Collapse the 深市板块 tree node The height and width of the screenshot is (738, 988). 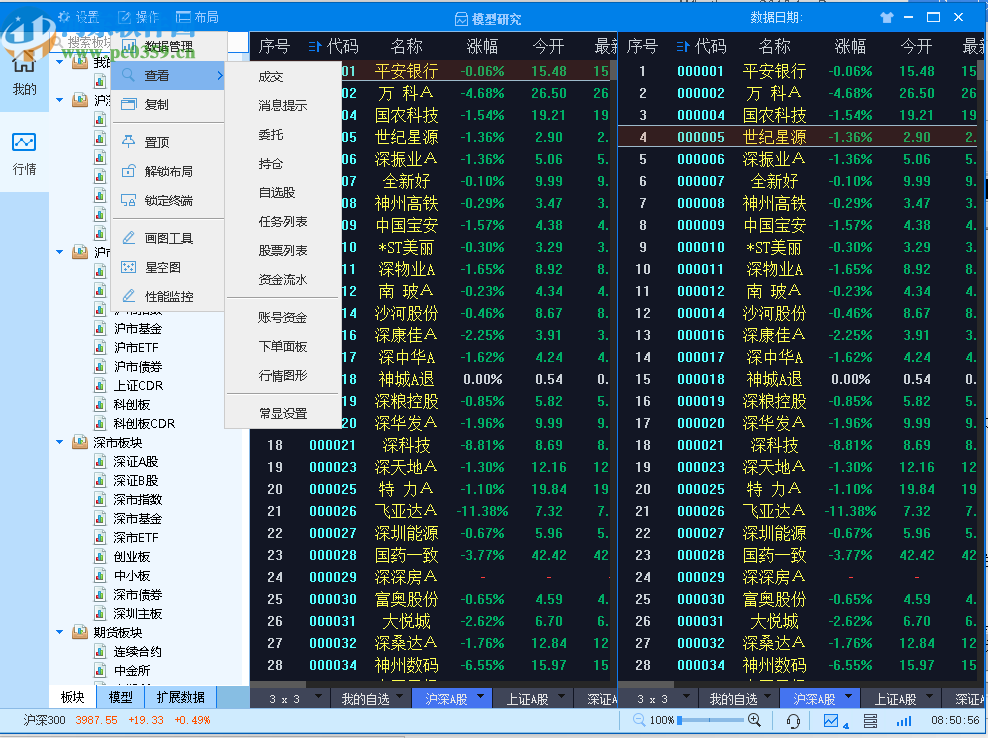tap(60, 442)
